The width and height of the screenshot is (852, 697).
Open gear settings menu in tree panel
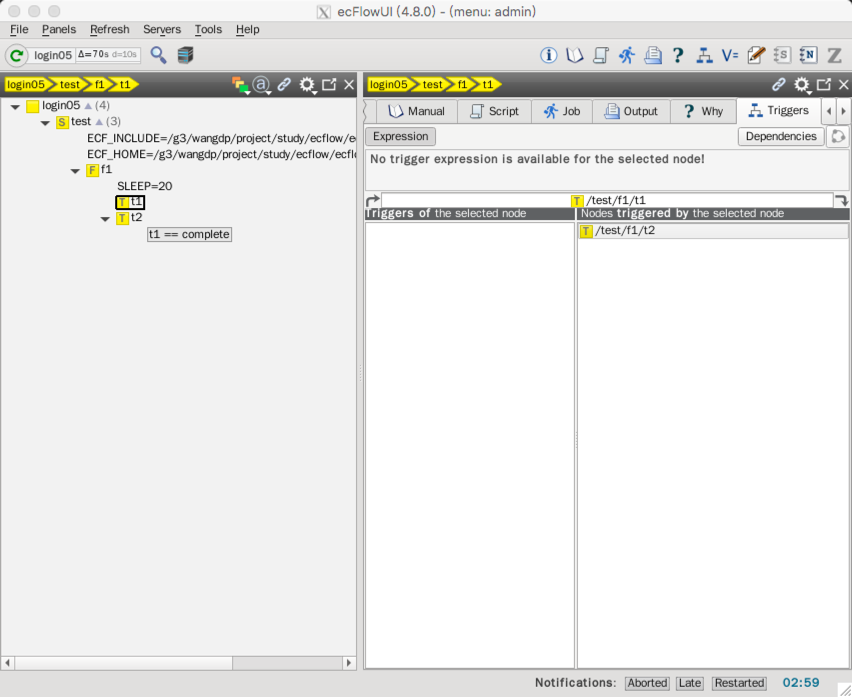click(308, 85)
